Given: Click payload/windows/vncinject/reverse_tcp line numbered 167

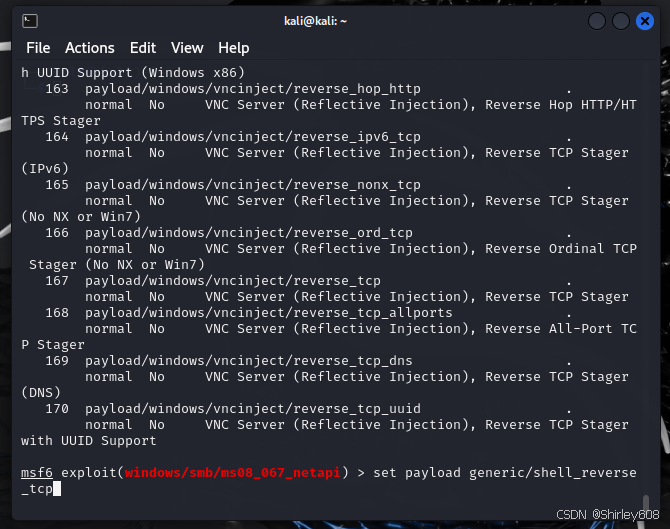Looking at the screenshot, I should coord(233,281).
